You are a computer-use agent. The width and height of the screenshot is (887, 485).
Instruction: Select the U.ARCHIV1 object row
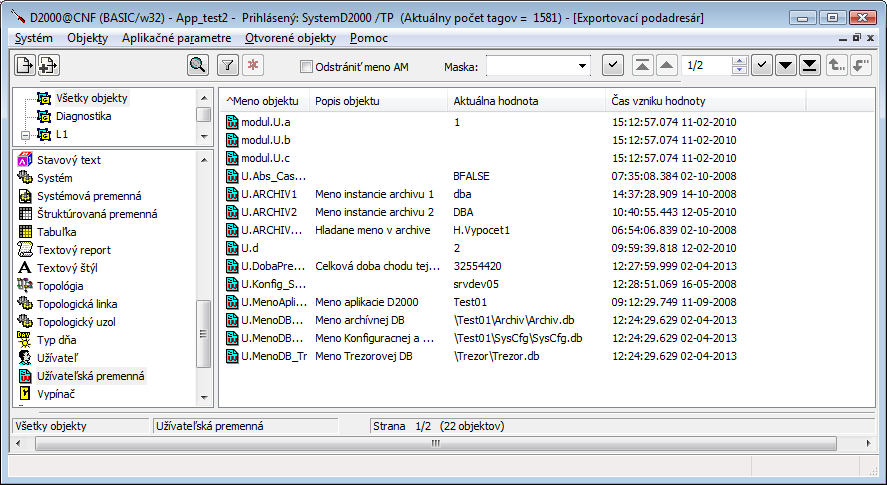pyautogui.click(x=269, y=194)
